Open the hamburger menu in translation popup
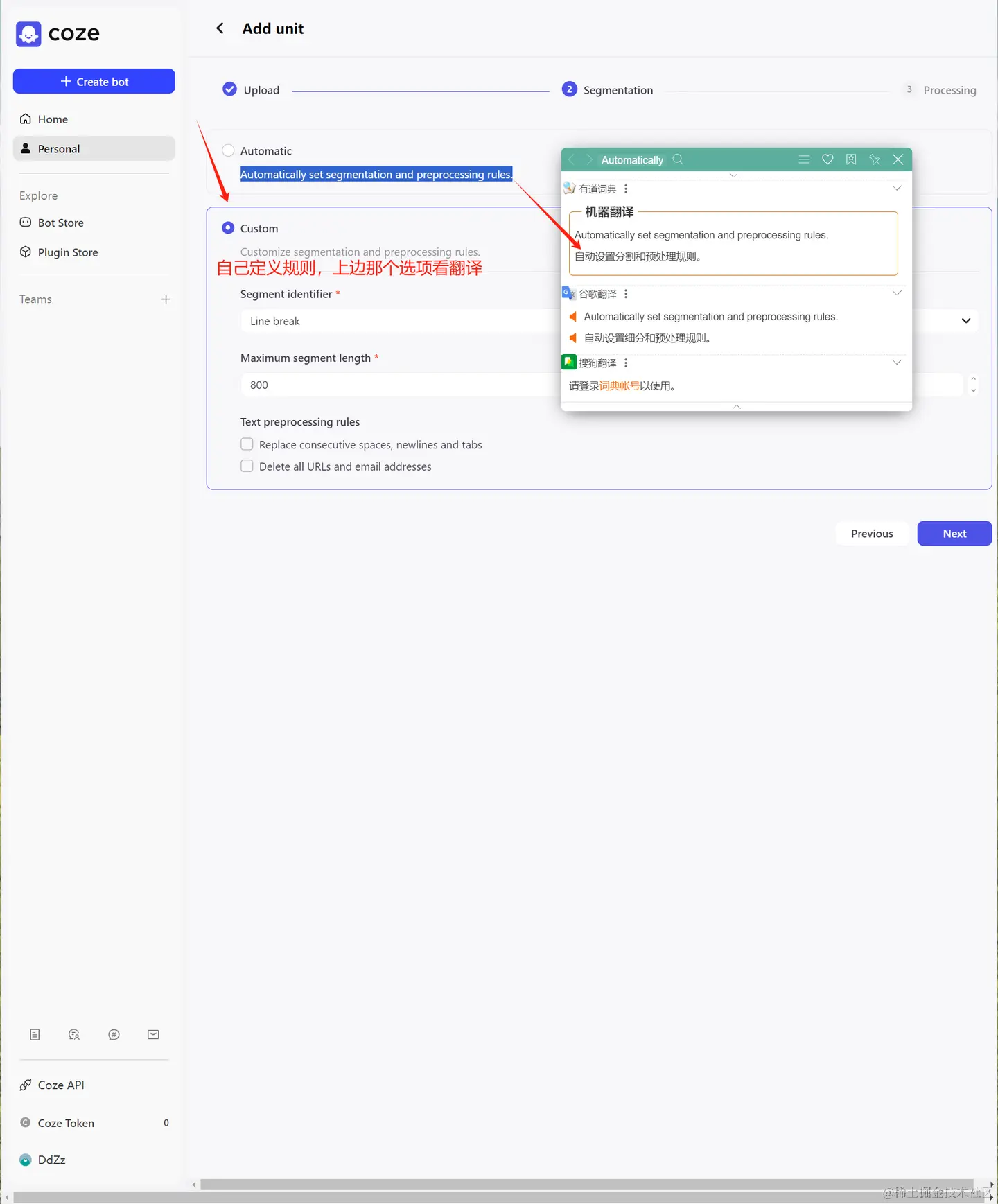Screen dimensions: 998x1204 [804, 159]
